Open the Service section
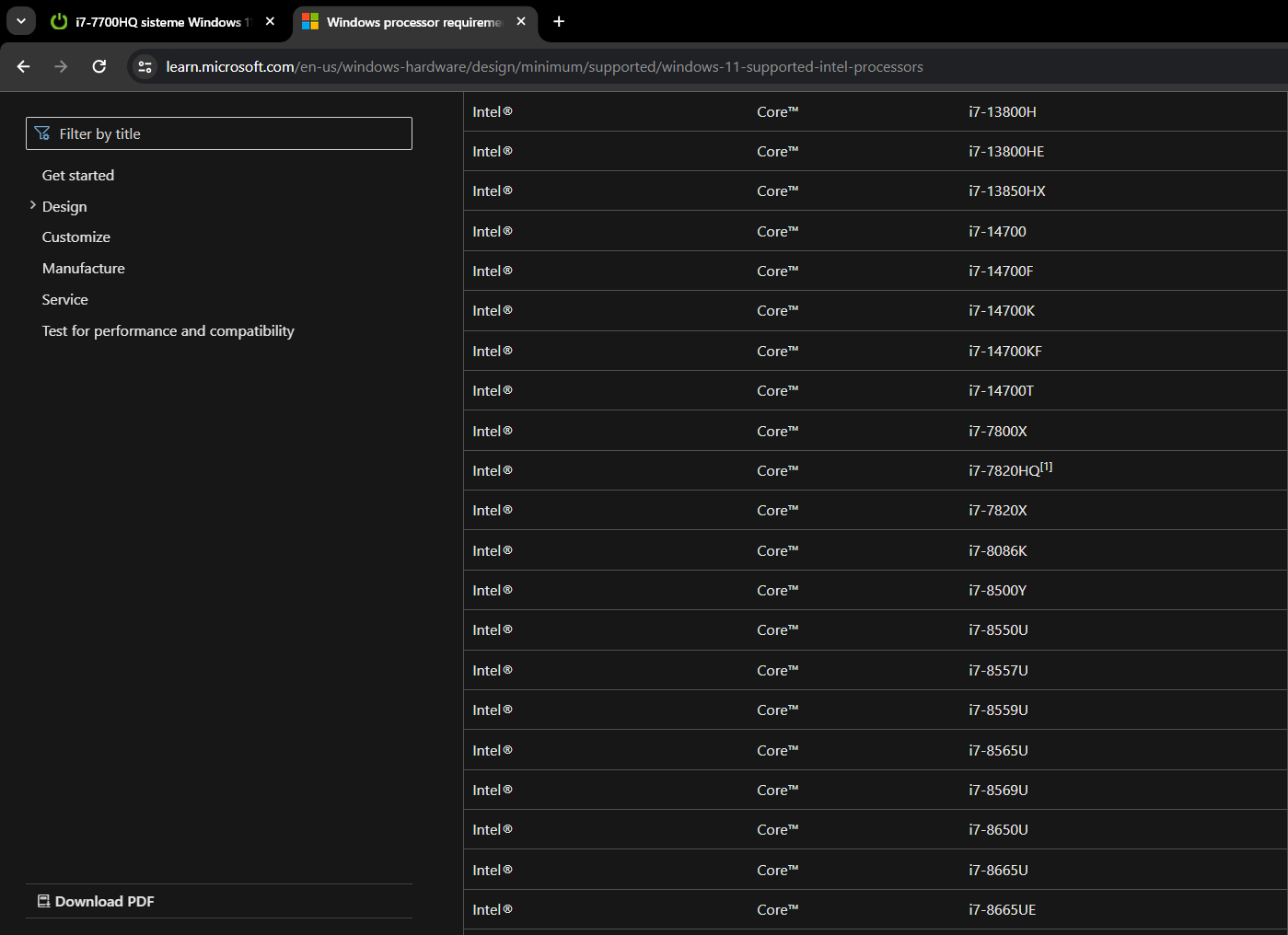The image size is (1288, 935). pos(65,299)
